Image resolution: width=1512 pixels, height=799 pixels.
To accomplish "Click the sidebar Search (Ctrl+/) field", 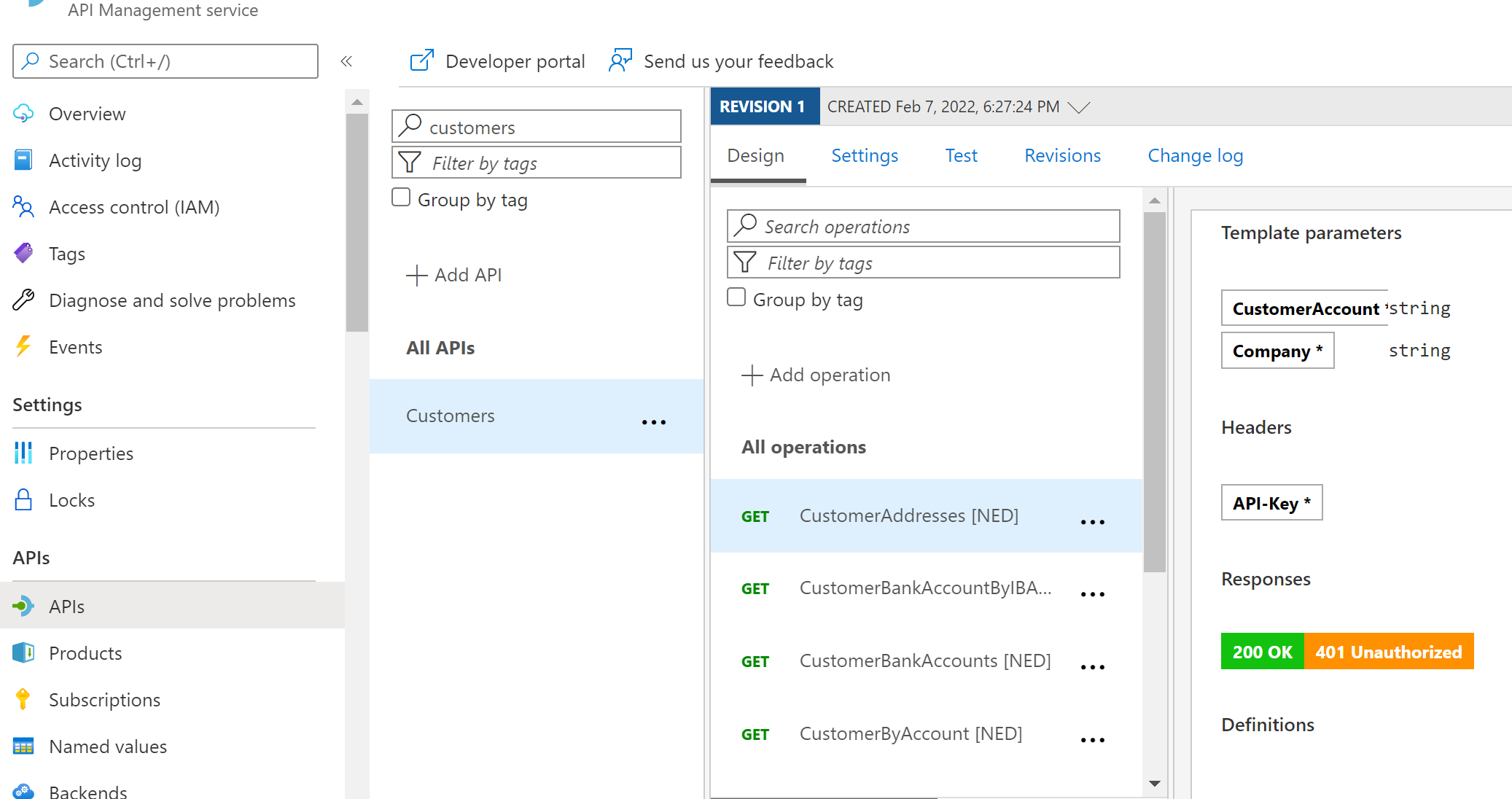I will 165,61.
